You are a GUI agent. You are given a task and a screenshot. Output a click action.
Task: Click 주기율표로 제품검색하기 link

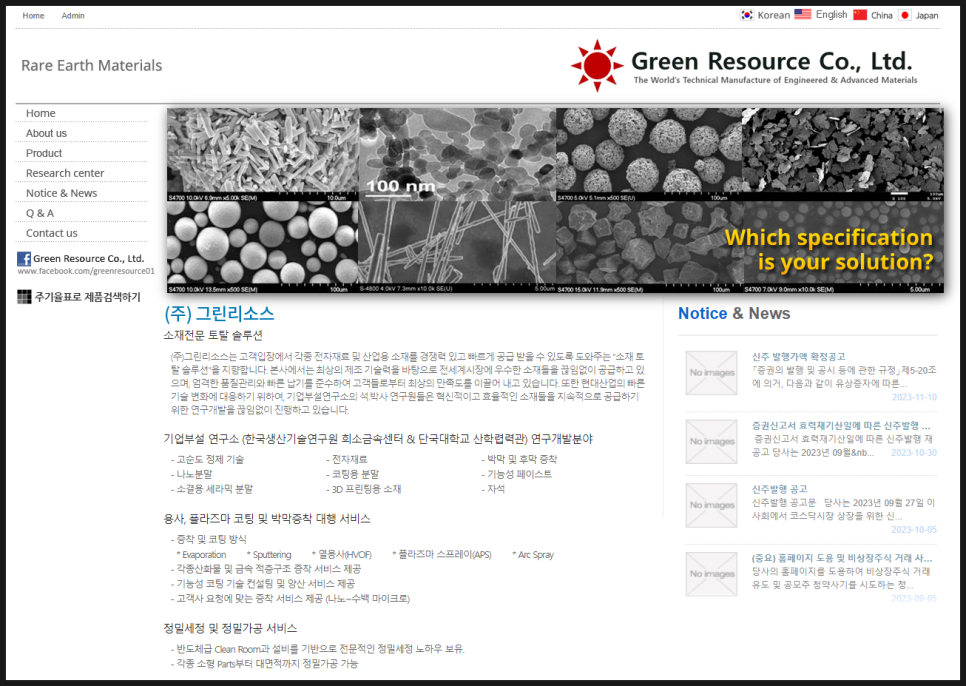[87, 297]
